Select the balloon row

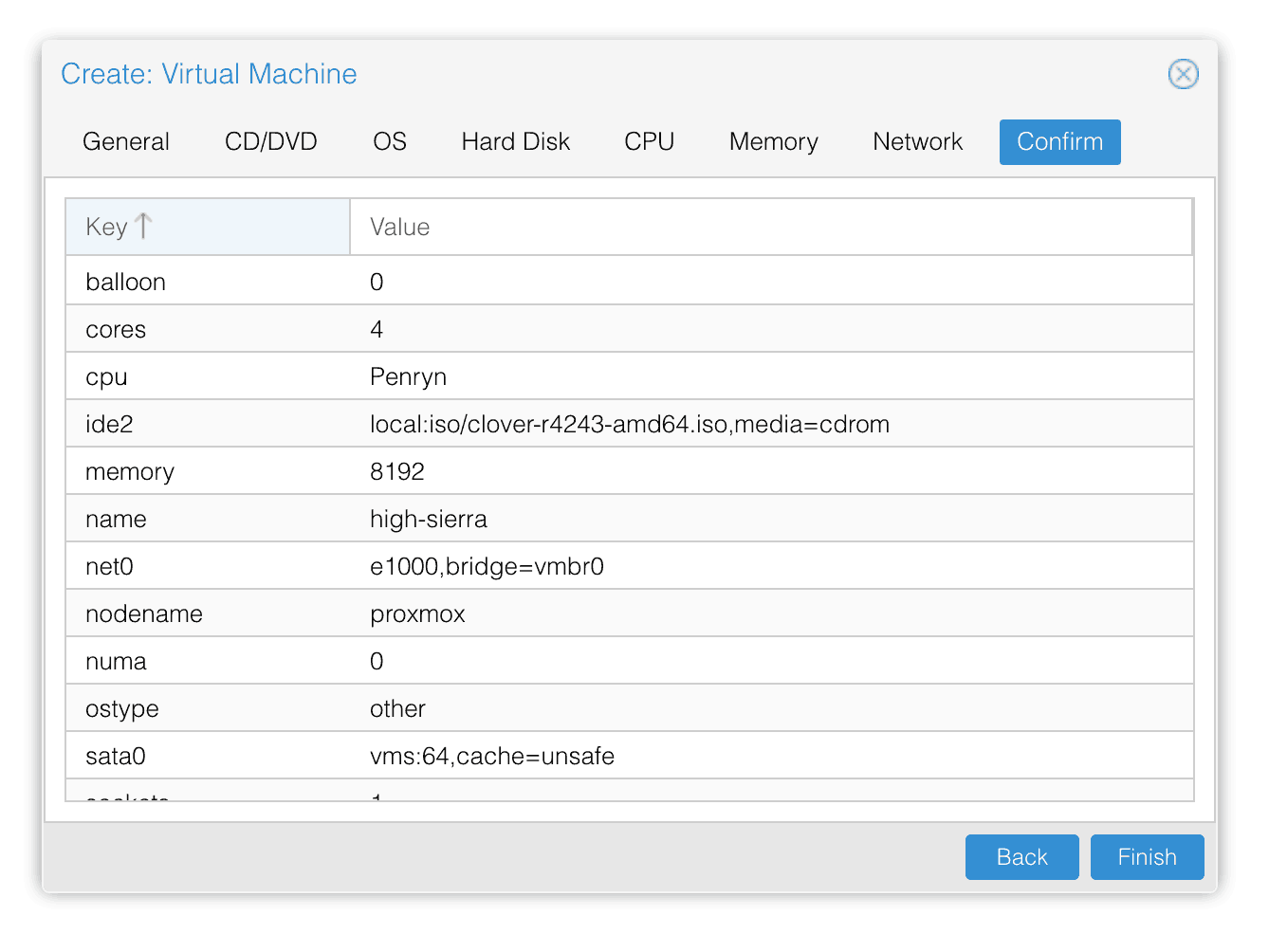(630, 282)
